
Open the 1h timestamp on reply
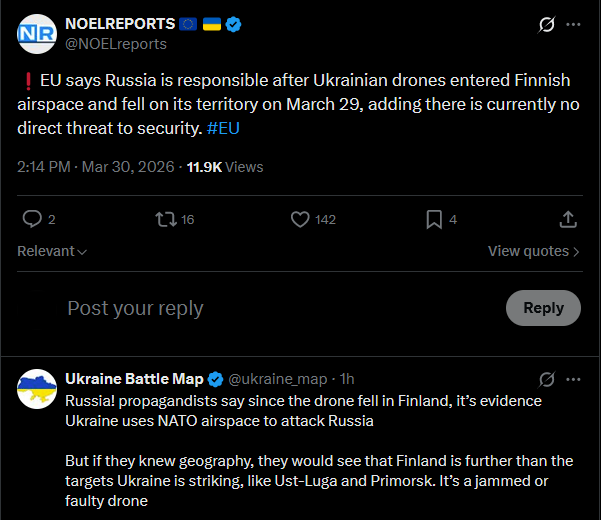[x=347, y=379]
